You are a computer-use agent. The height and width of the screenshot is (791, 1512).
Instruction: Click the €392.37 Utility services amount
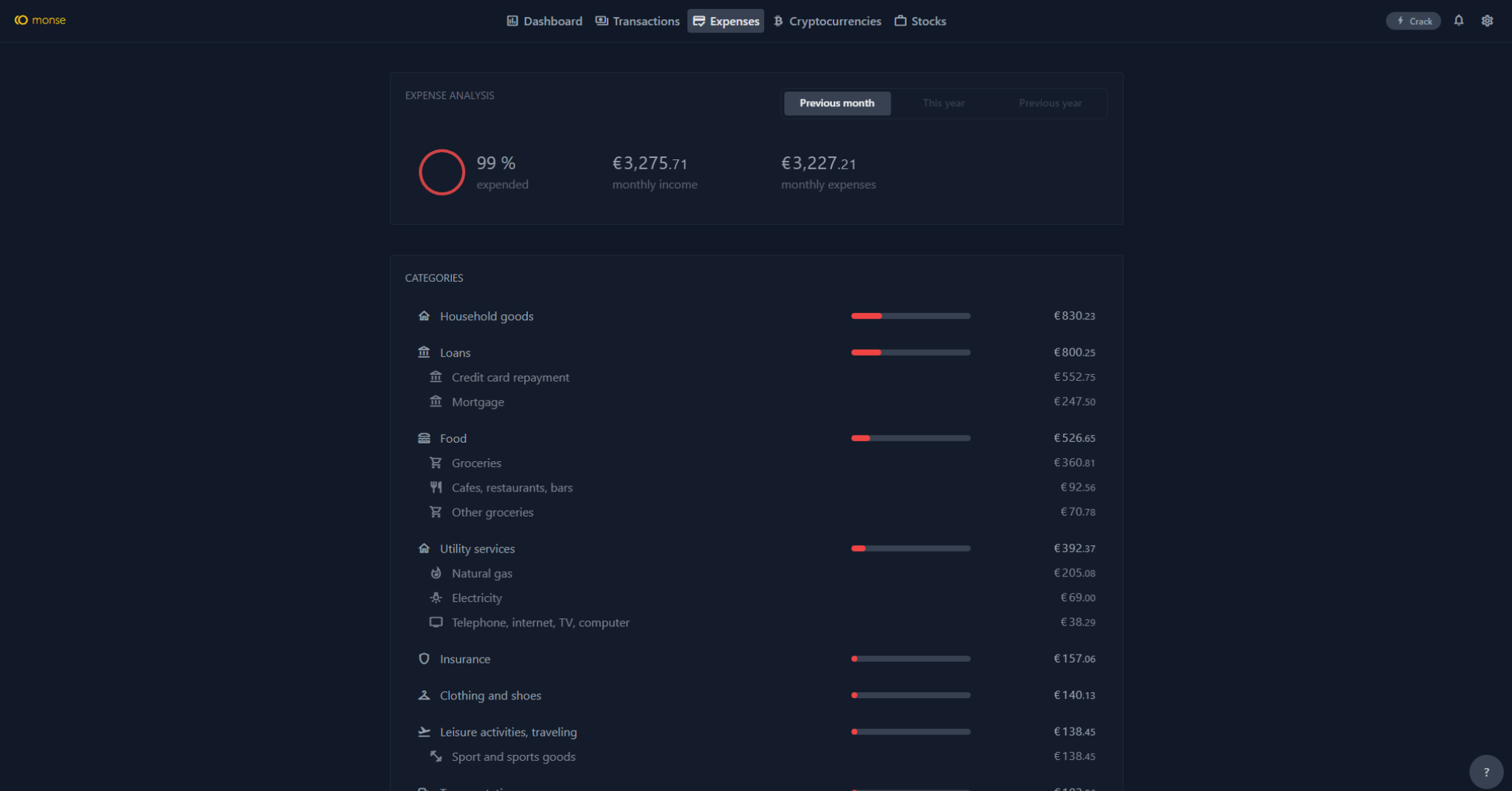[1074, 548]
